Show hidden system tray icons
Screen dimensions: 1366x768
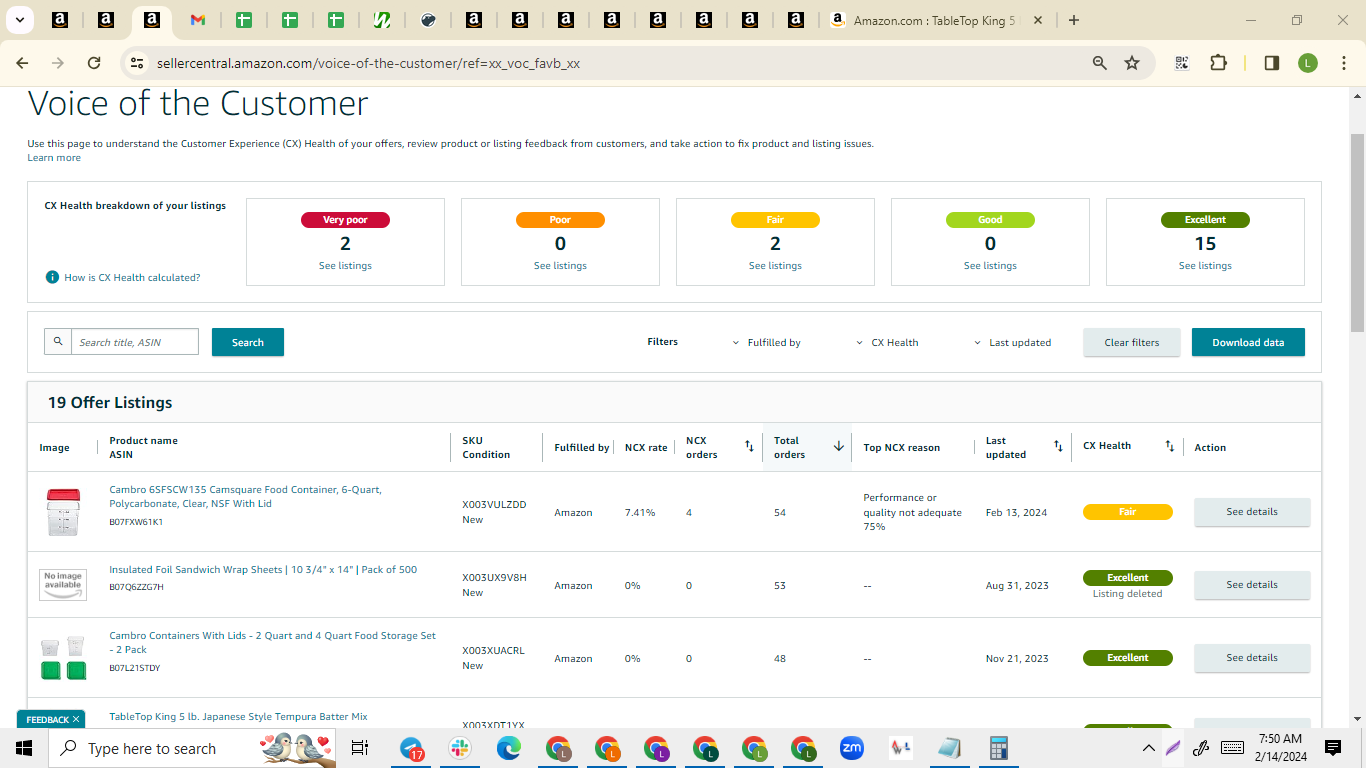1149,748
